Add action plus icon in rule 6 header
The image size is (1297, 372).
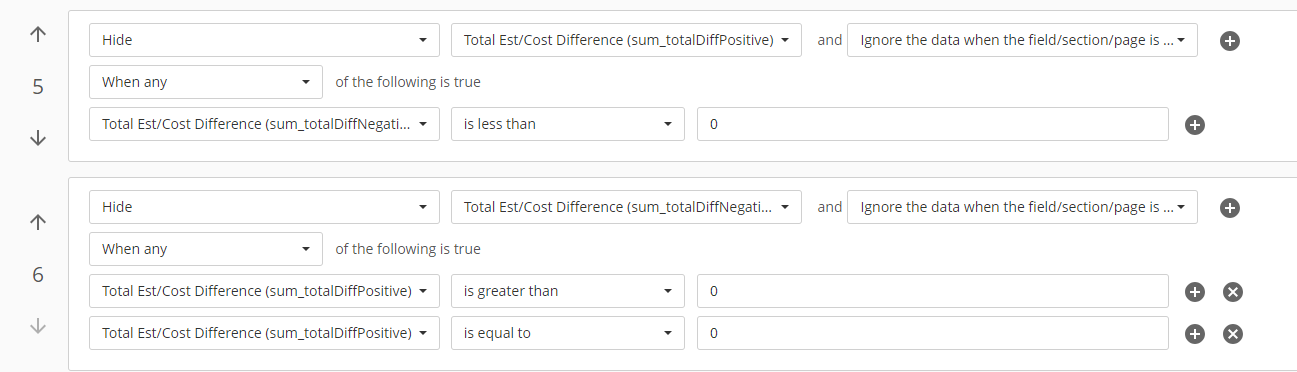1231,208
